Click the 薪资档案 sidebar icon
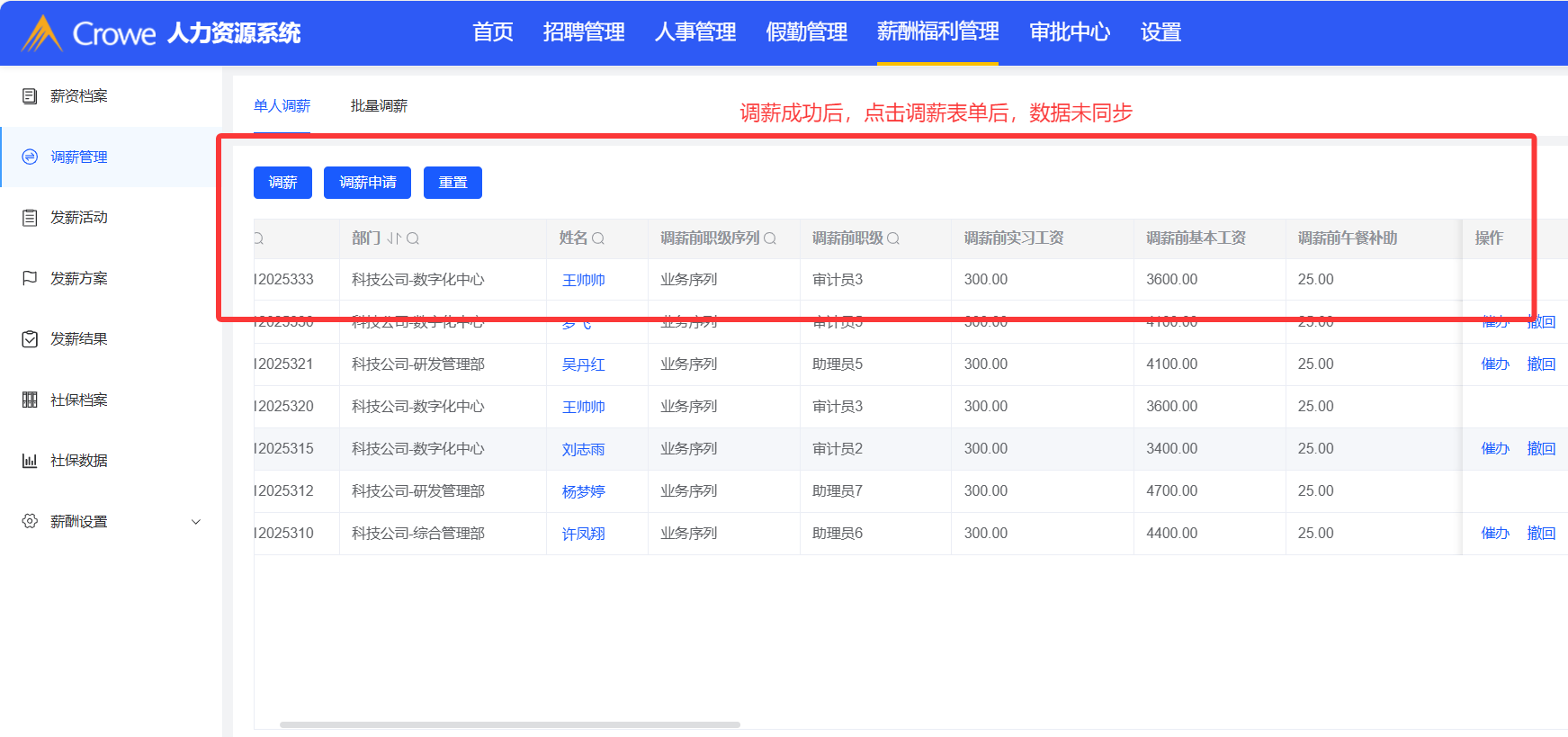Screen dimensions: 1568x737 point(30,96)
